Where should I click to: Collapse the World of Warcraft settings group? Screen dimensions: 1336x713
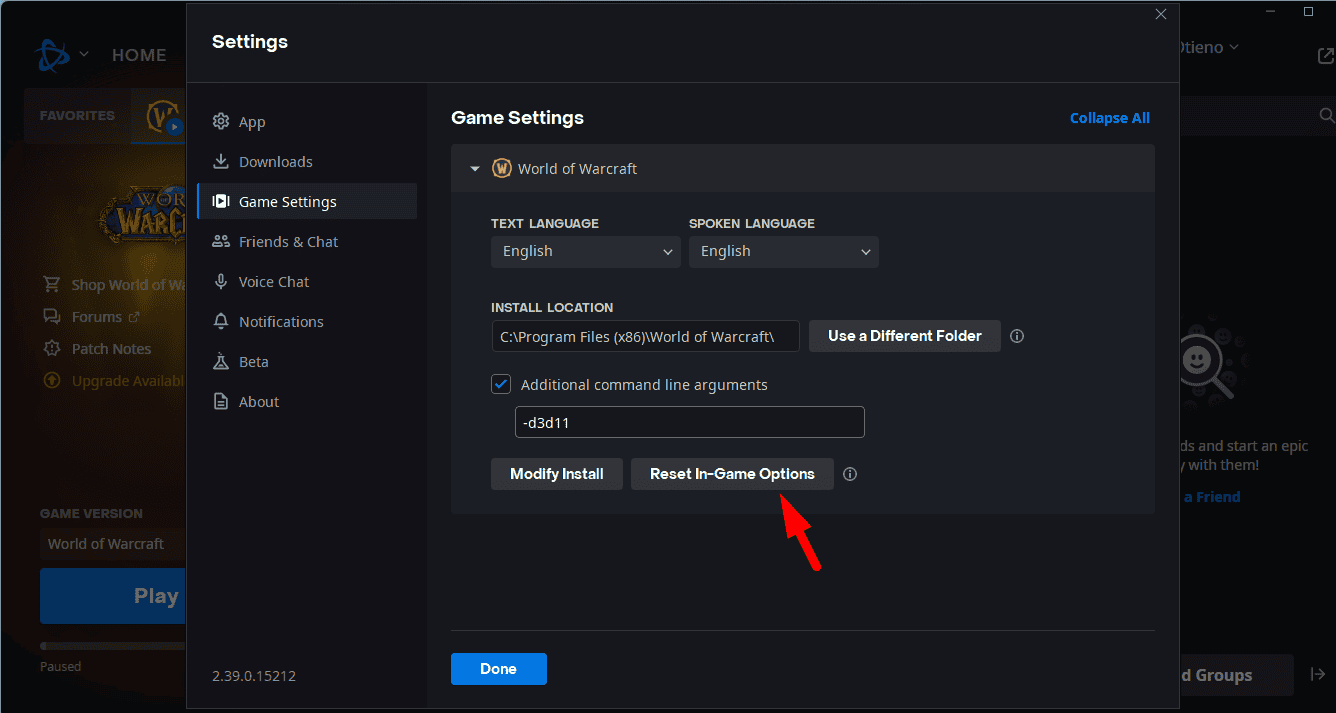(x=474, y=168)
